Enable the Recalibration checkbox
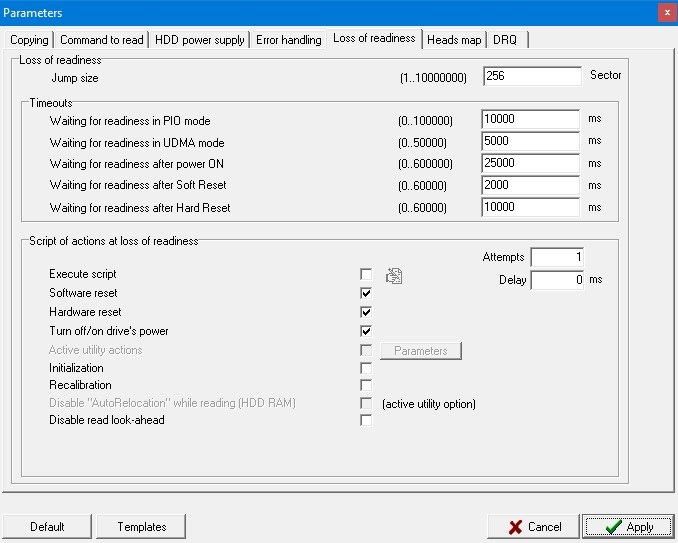 366,385
